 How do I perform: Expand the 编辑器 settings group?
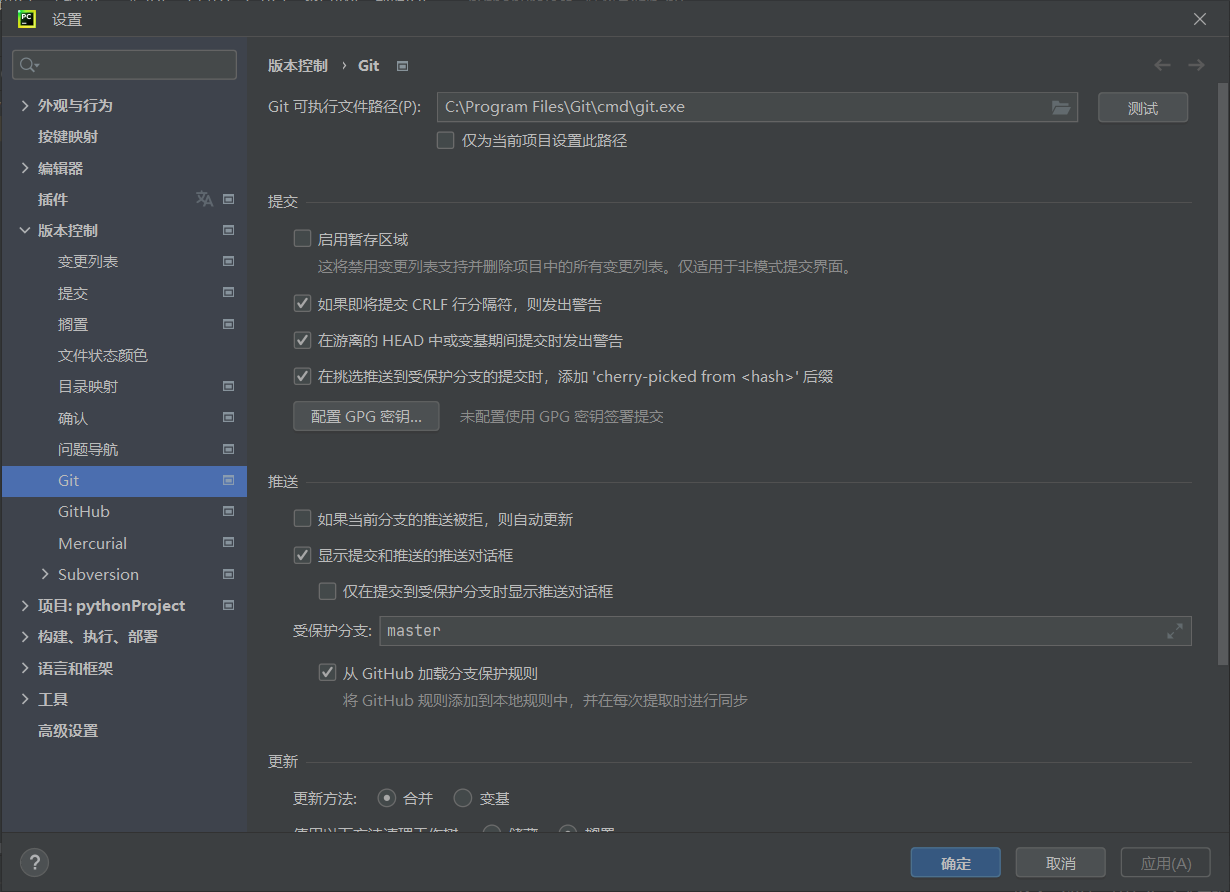point(25,168)
